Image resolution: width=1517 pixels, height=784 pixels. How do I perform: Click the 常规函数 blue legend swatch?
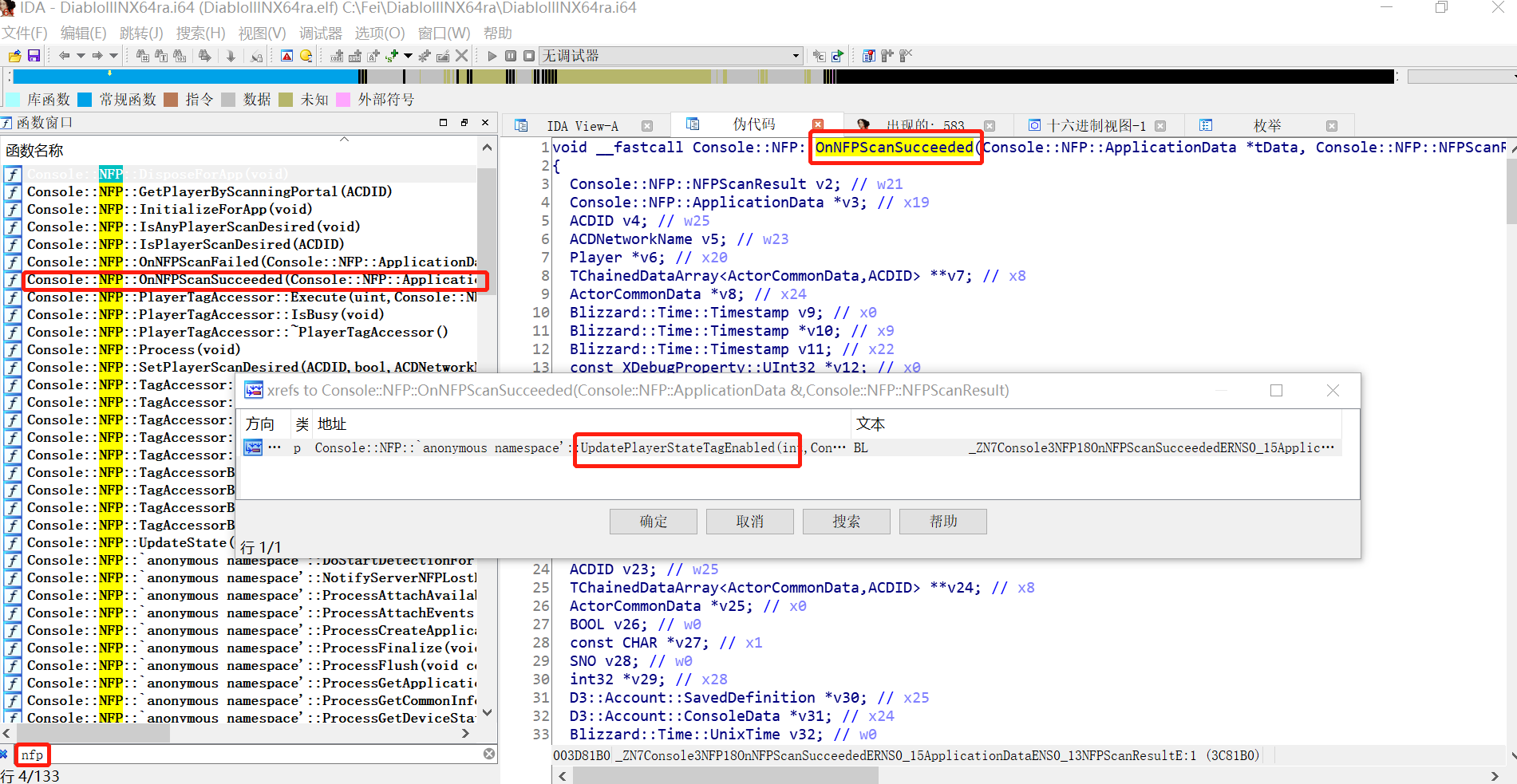(x=85, y=100)
